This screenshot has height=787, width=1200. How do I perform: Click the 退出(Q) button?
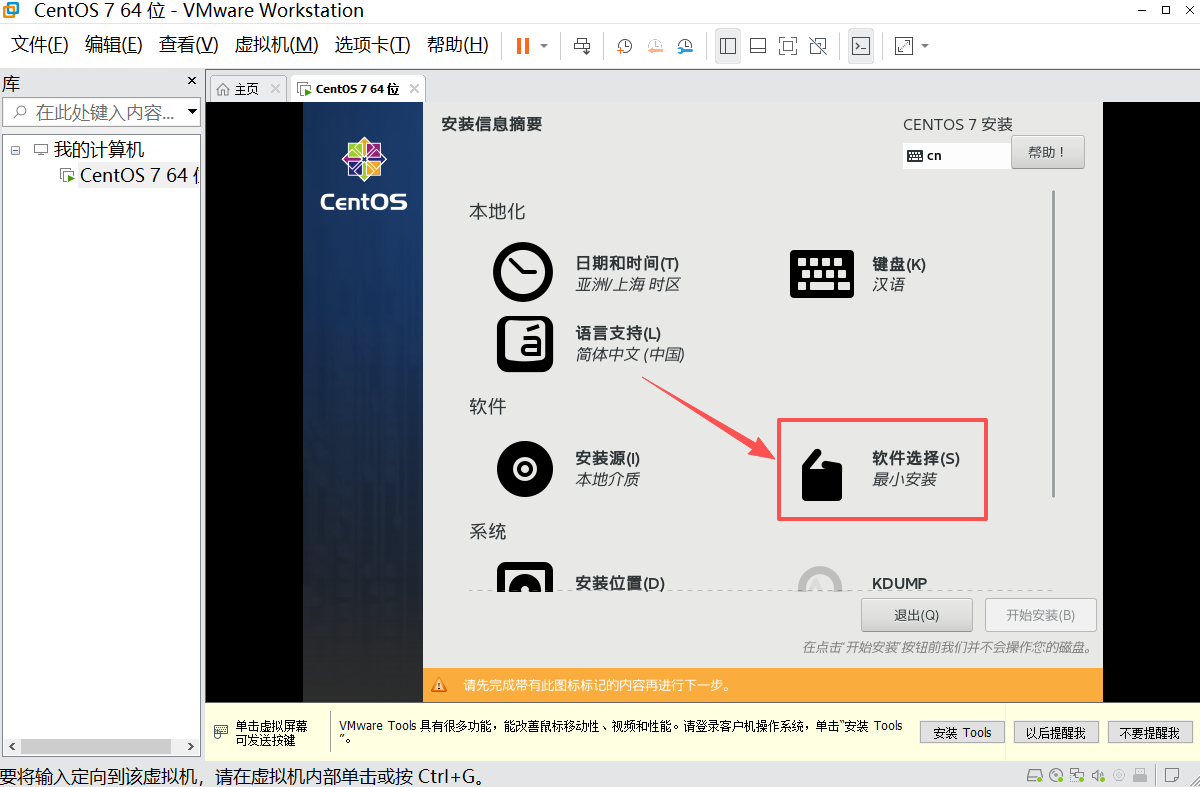tap(916, 615)
